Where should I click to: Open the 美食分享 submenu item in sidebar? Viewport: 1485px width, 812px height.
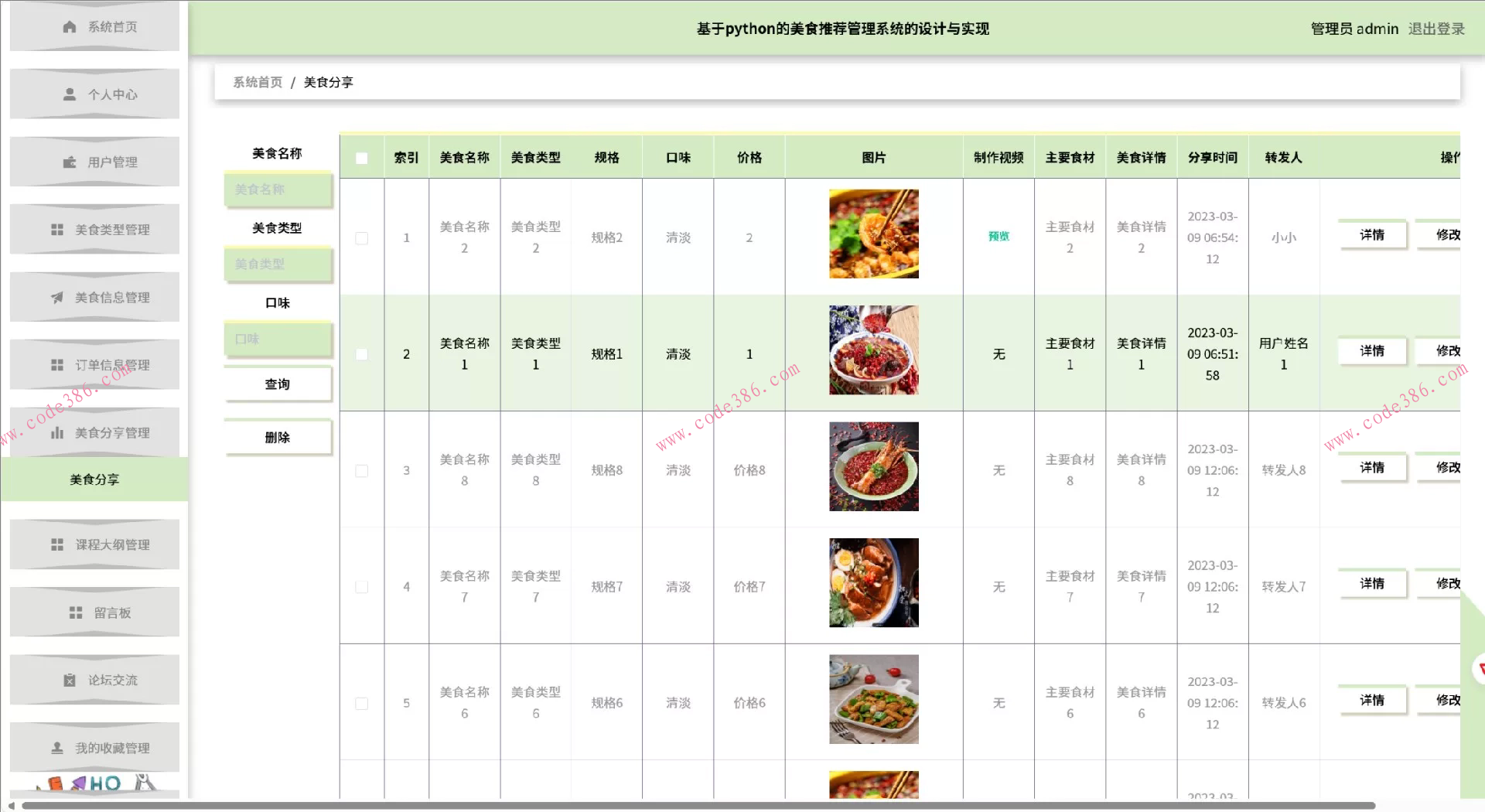(x=94, y=479)
